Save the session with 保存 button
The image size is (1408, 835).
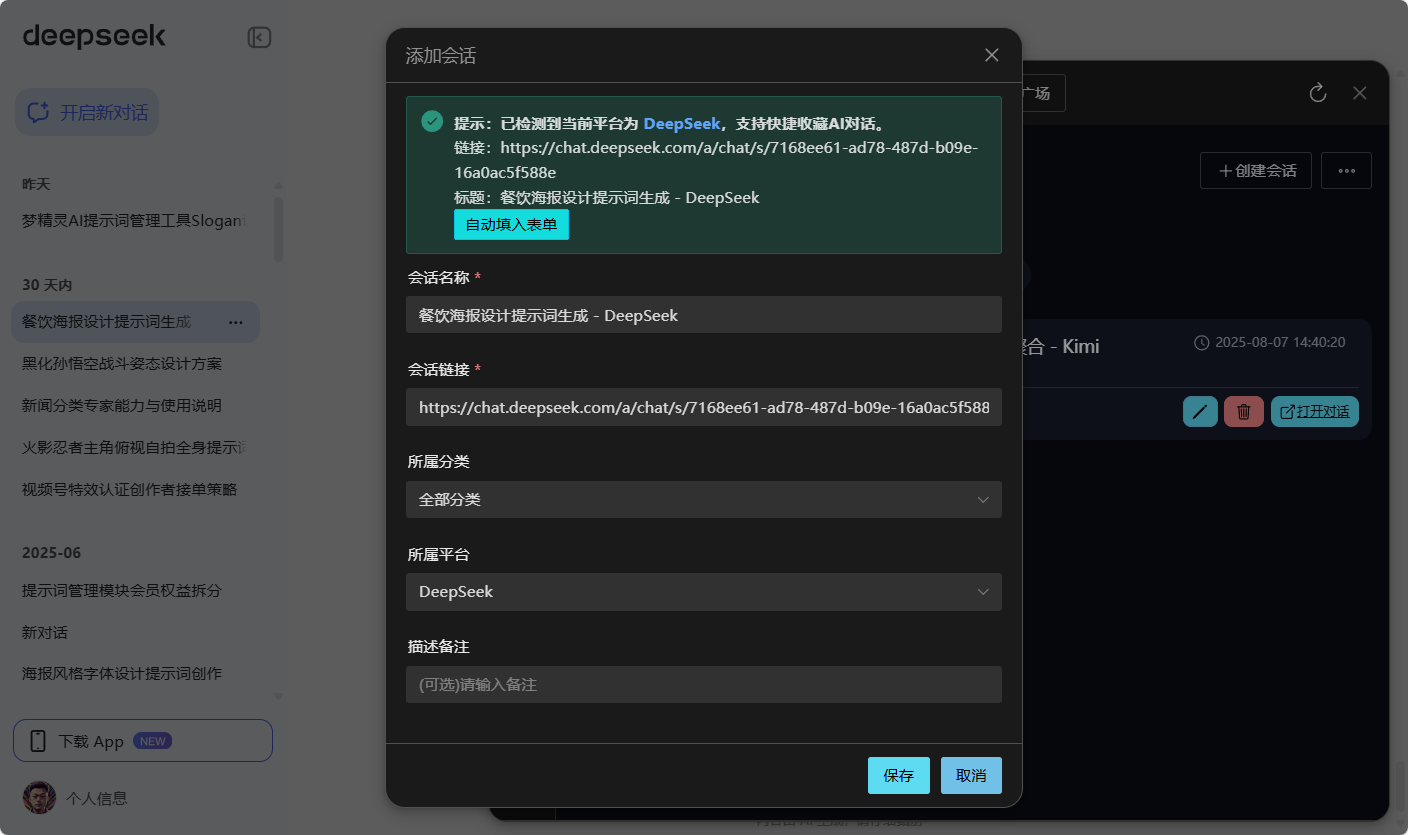point(899,776)
